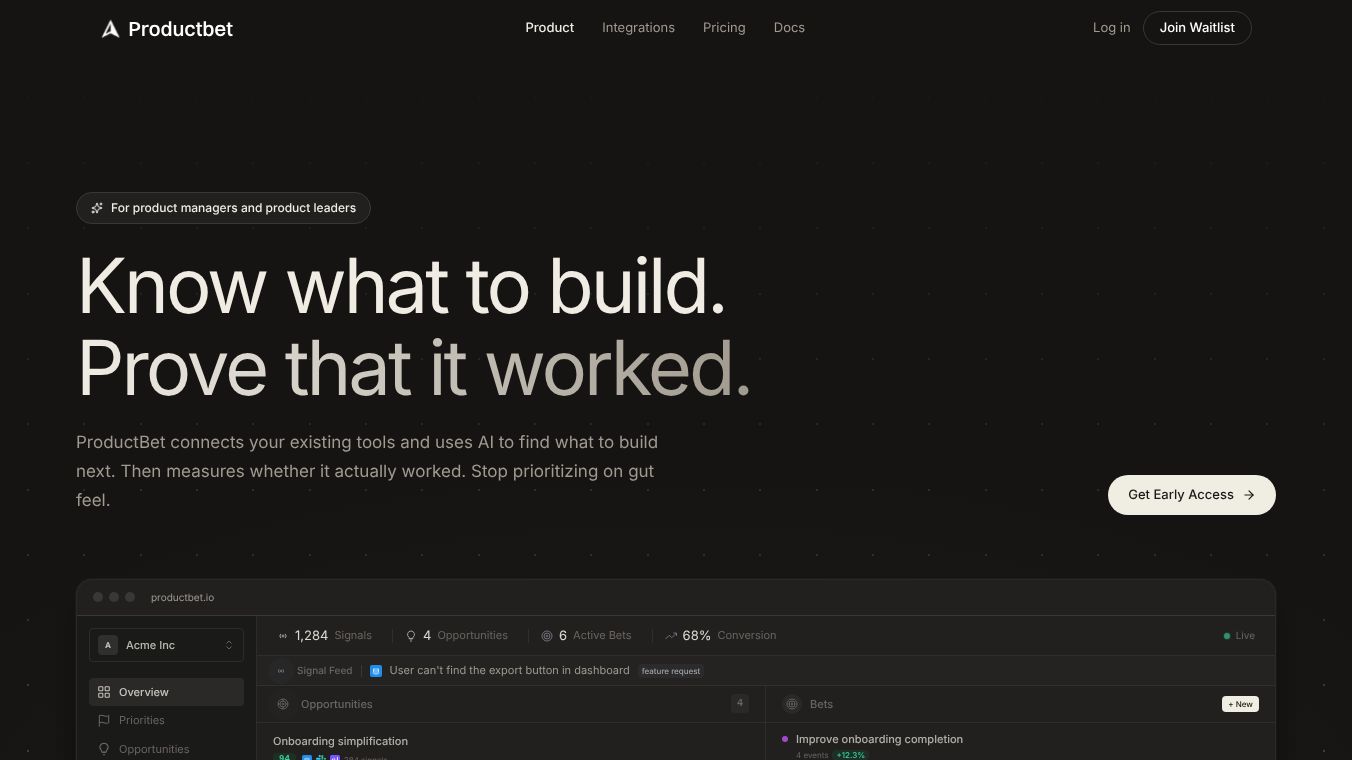The image size is (1352, 760).
Task: Open the Docs section
Action: coord(789,27)
